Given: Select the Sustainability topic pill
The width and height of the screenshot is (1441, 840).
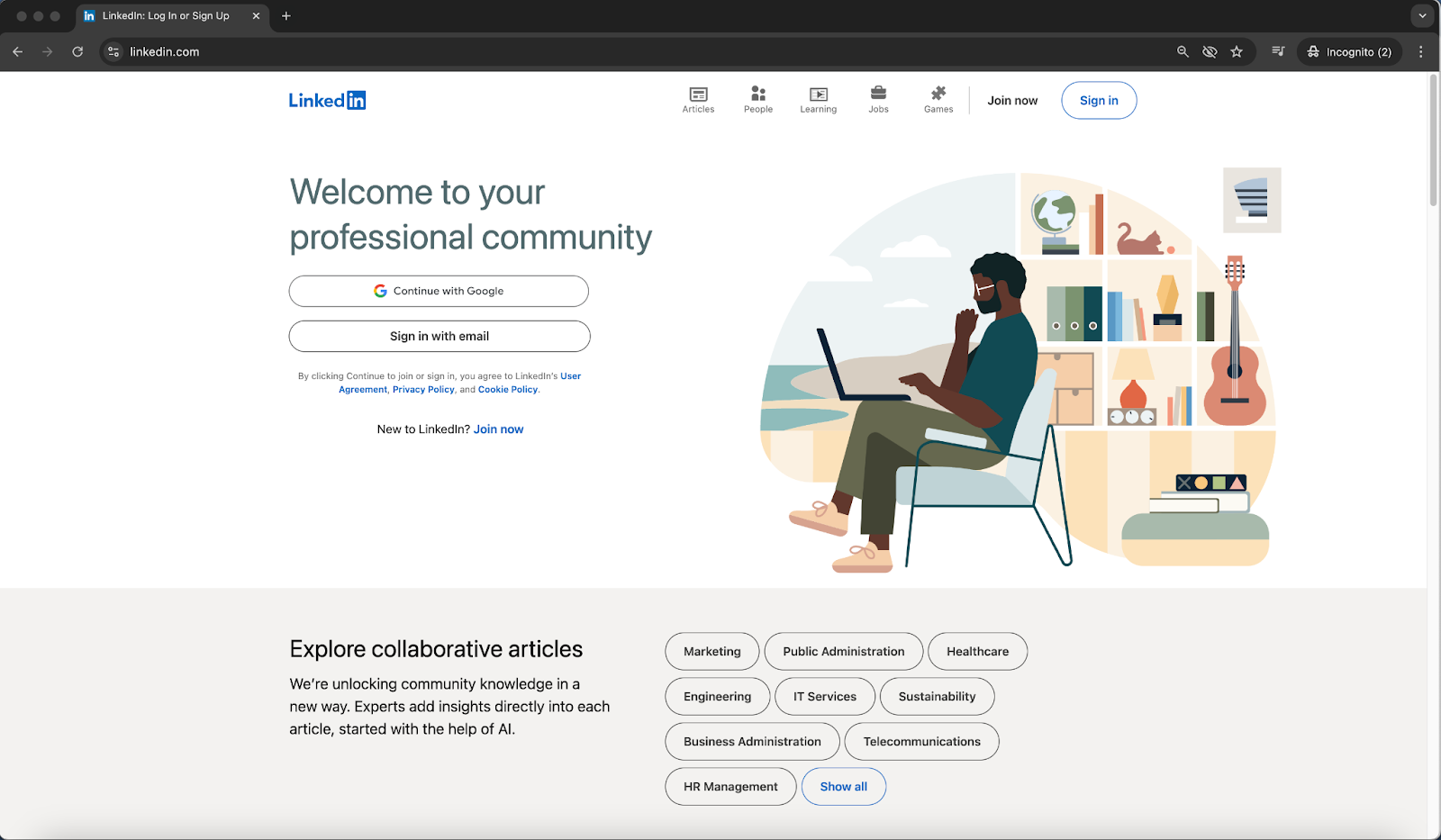Looking at the screenshot, I should (938, 696).
